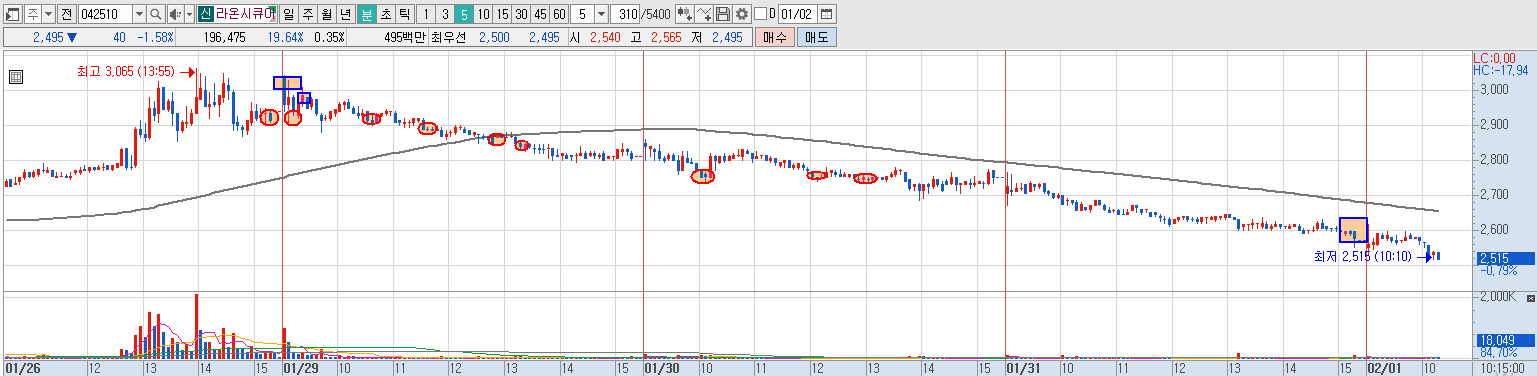Click the stock code field showing 042510
The height and width of the screenshot is (376, 1537).
[105, 15]
